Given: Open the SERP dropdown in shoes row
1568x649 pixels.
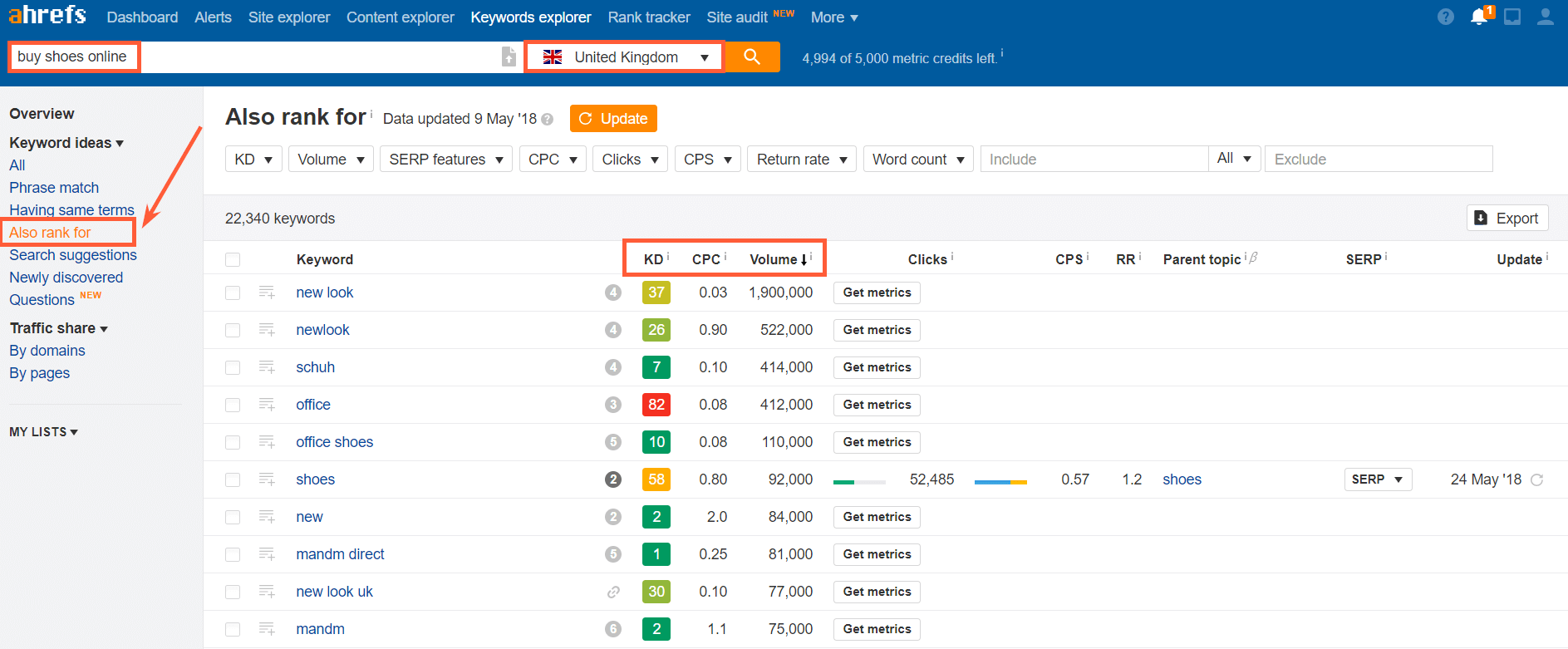Looking at the screenshot, I should coord(1378,479).
